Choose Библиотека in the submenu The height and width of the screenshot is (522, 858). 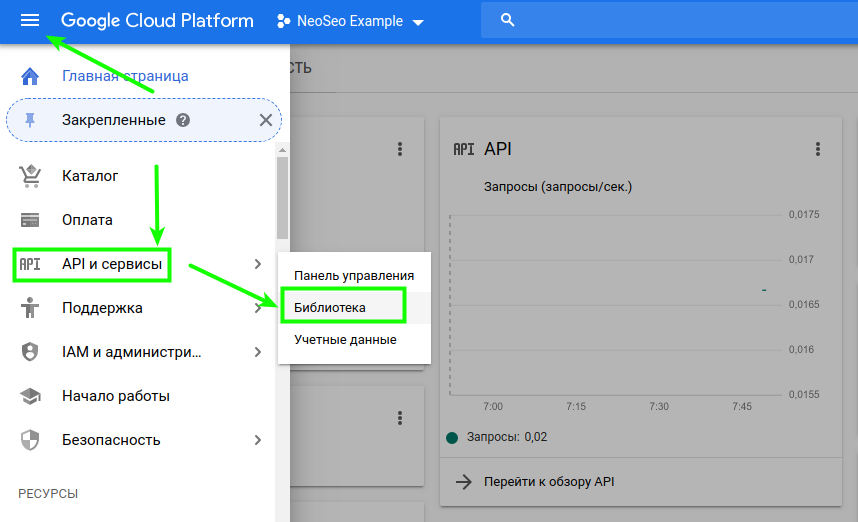[354, 308]
